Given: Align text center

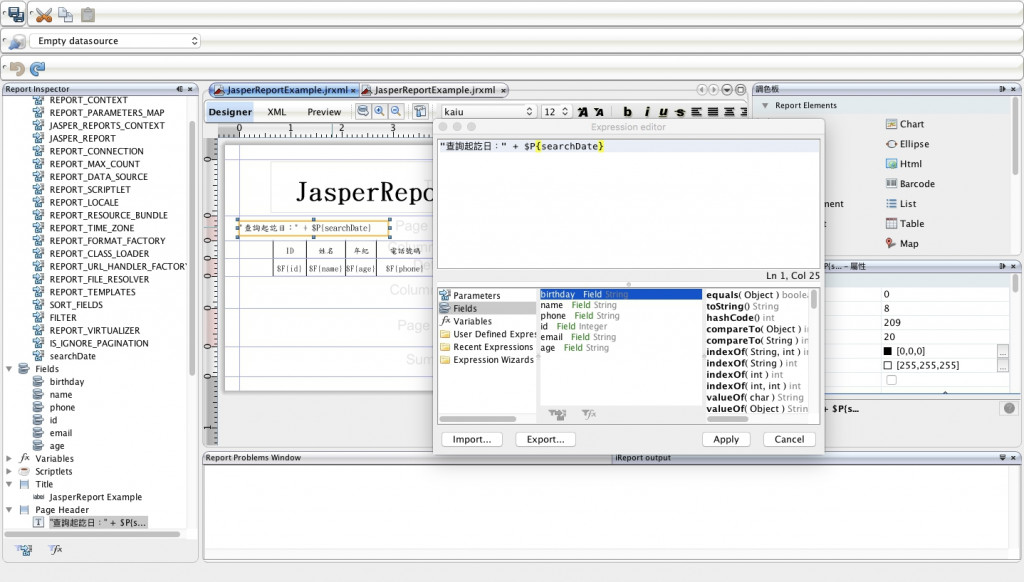Looking at the screenshot, I should tap(729, 112).
